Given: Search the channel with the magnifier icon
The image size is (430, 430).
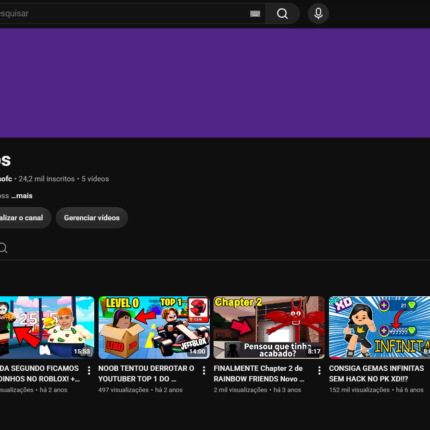Looking at the screenshot, I should coord(3,248).
